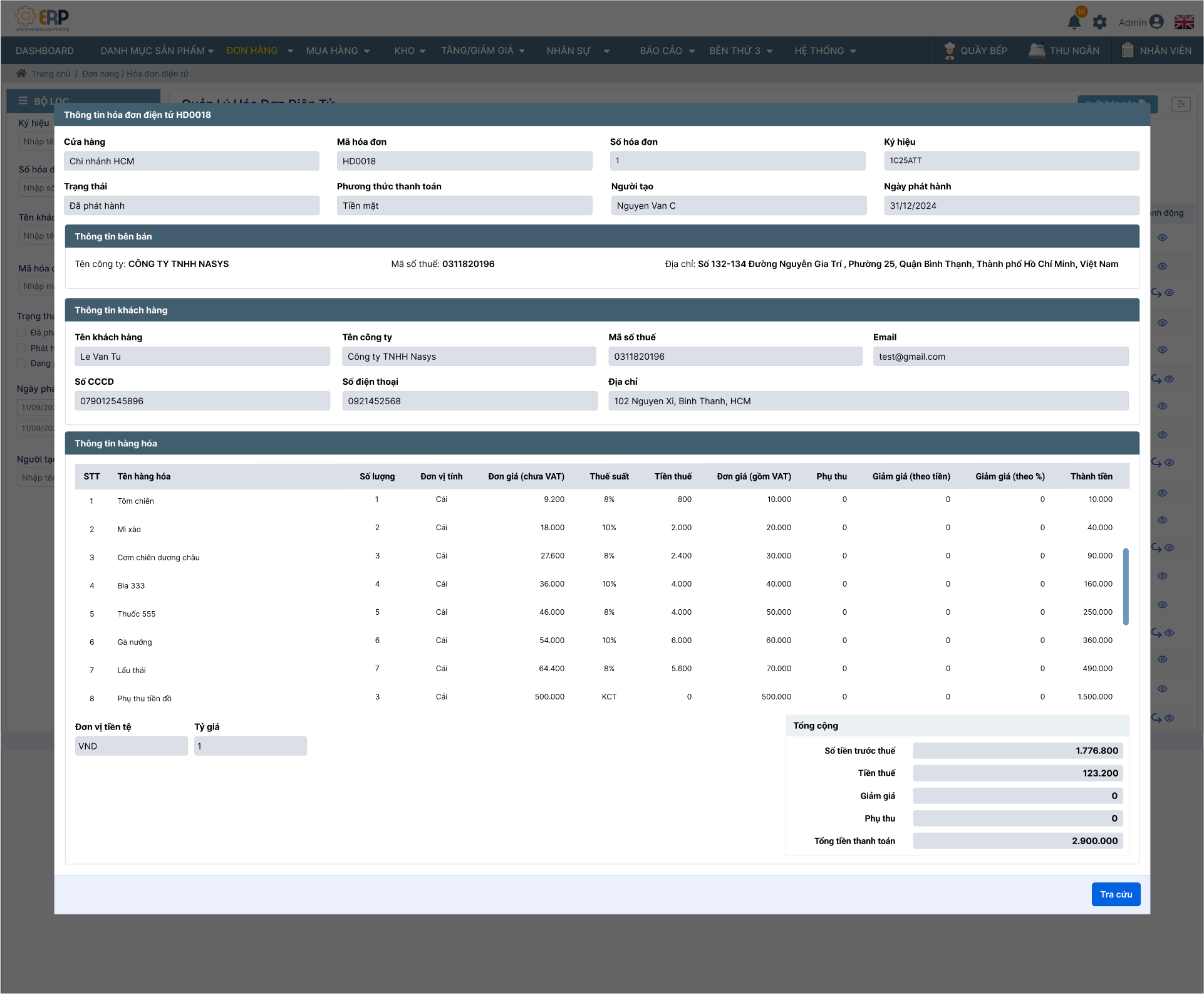The height and width of the screenshot is (994, 1204).
Task: Click the Mã hóa đơn field HD0018
Action: 464,161
